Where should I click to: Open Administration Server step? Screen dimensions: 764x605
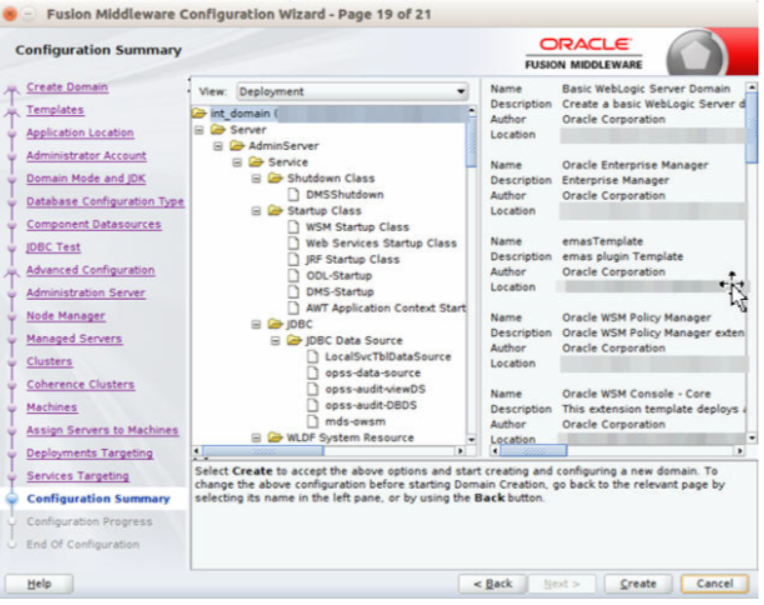coord(86,293)
